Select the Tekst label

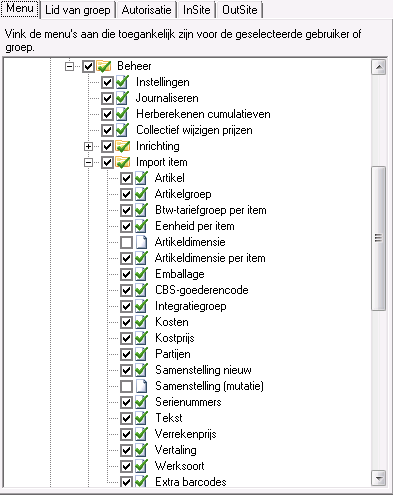(169, 418)
